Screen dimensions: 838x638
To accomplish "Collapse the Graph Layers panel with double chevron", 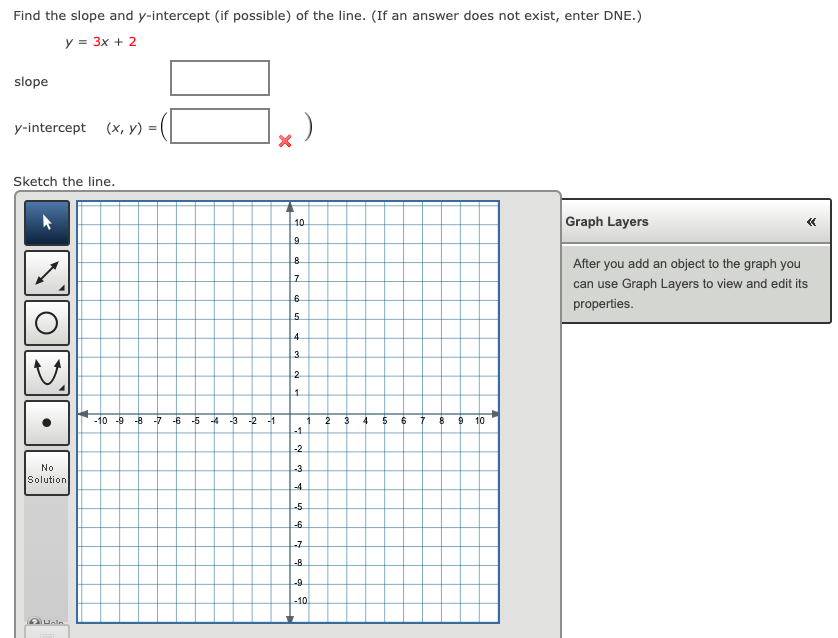I will (x=812, y=222).
